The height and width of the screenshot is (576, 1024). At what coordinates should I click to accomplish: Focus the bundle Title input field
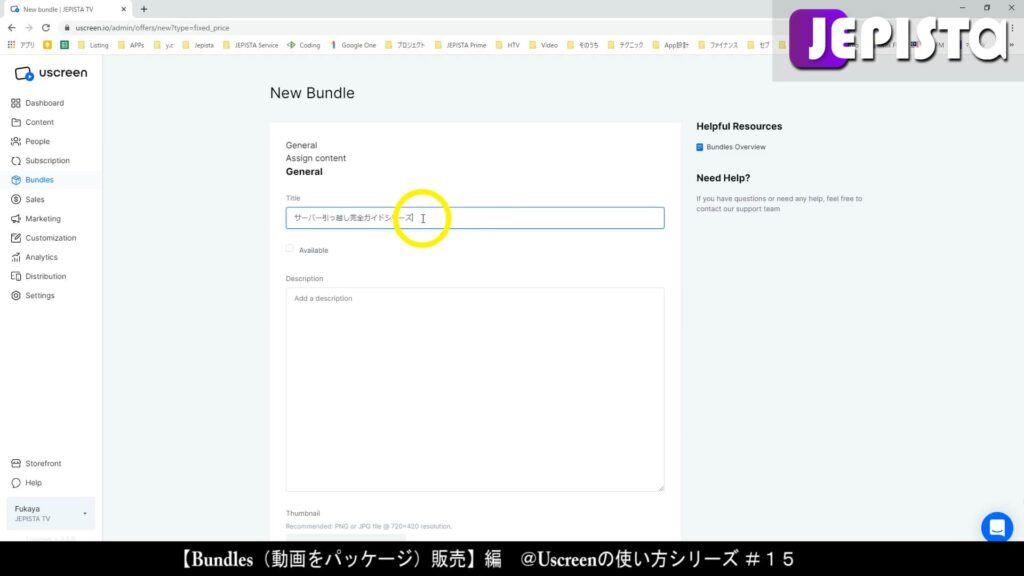pos(475,218)
